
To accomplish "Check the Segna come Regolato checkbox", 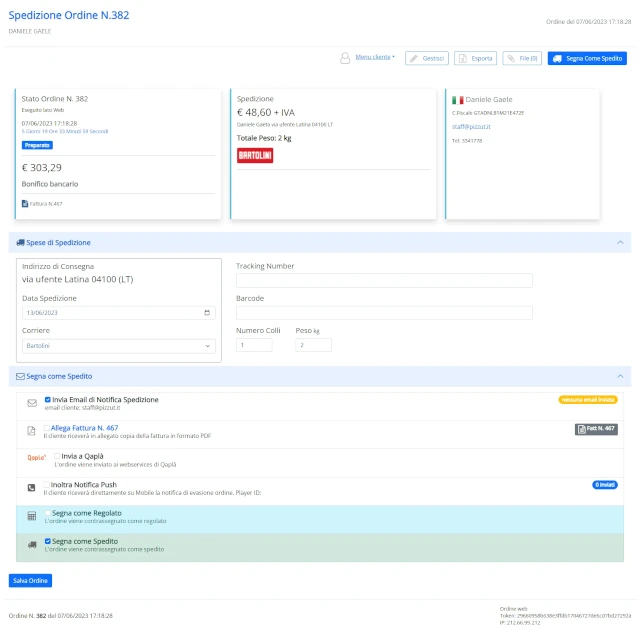I will pyautogui.click(x=48, y=513).
